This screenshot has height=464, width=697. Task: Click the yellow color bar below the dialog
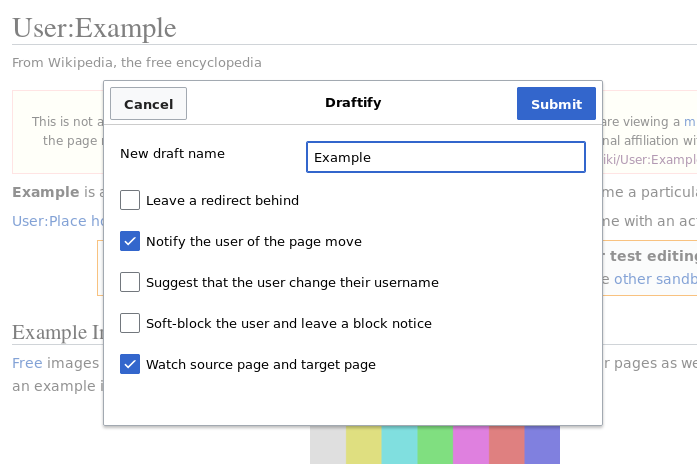(364, 444)
